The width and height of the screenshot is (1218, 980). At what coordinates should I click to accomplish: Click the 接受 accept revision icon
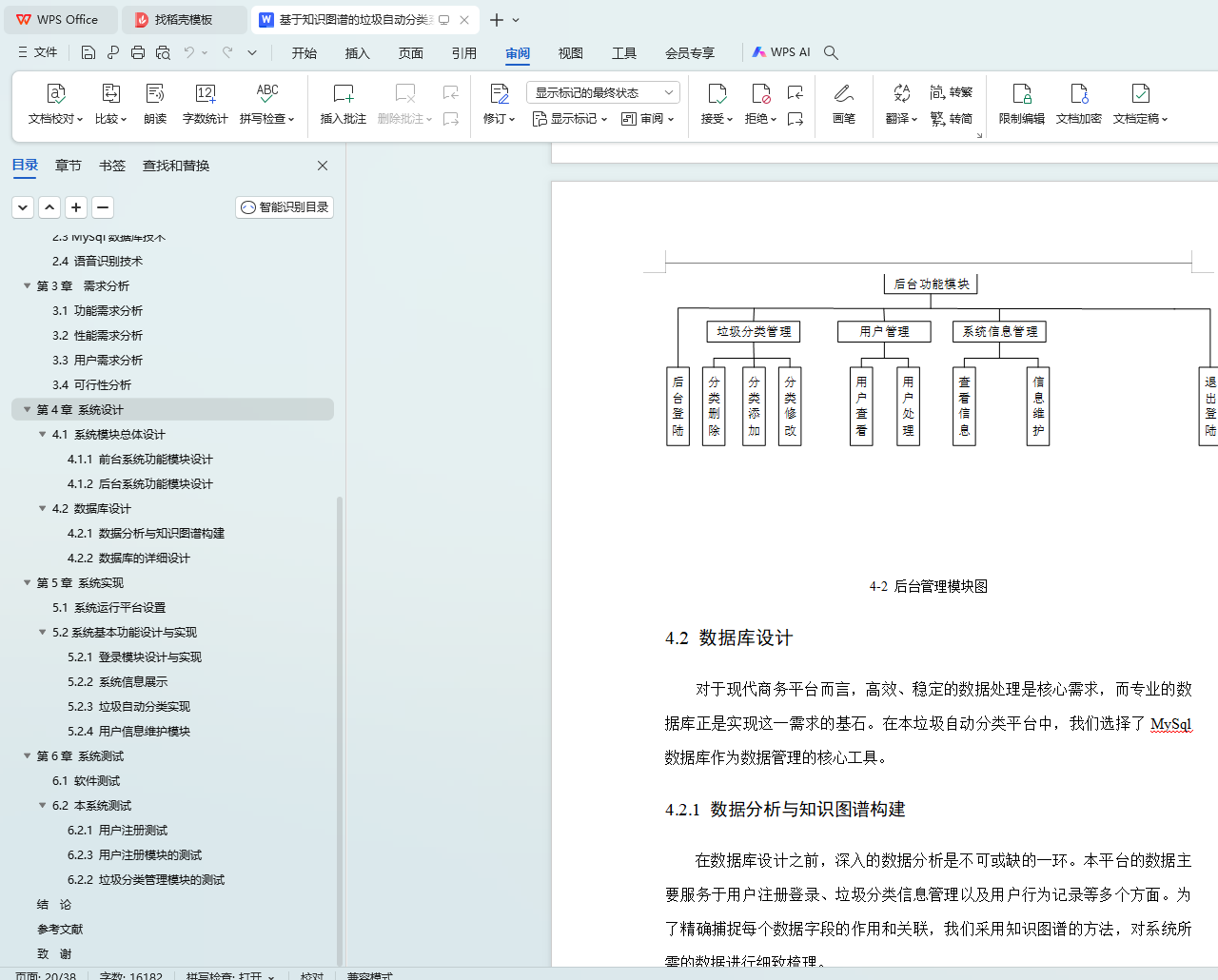tap(717, 93)
